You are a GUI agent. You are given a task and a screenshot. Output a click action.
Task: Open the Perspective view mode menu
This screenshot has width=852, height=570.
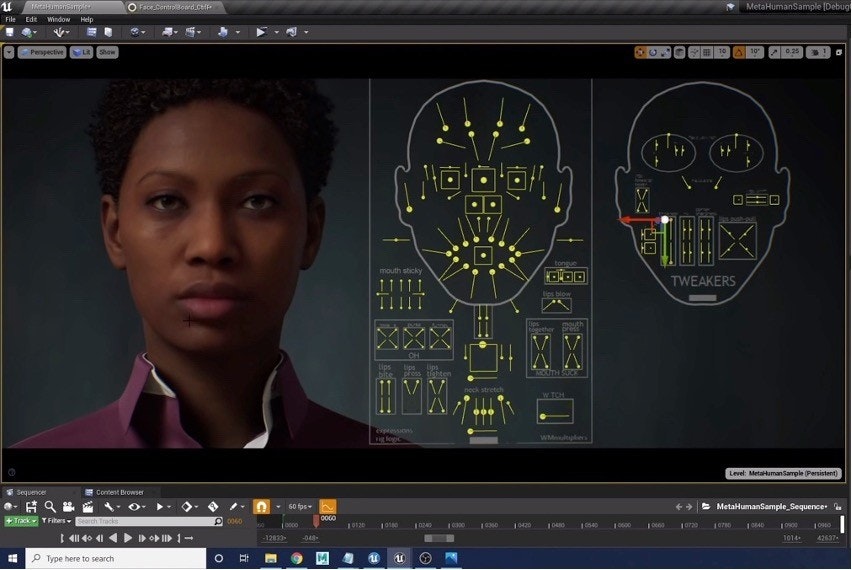click(42, 52)
